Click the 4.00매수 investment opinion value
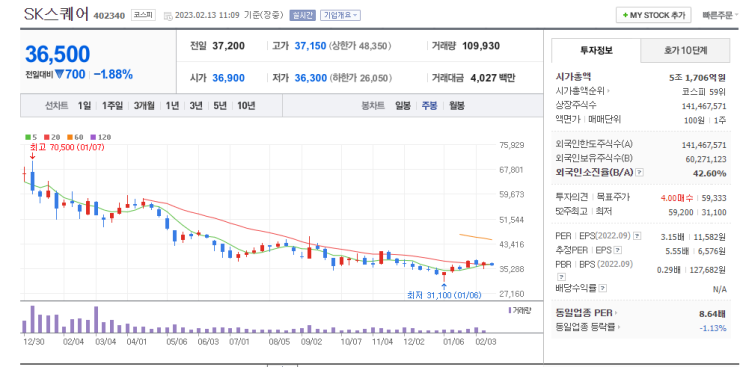Screen dimensions: 743x367 pyautogui.click(x=677, y=197)
